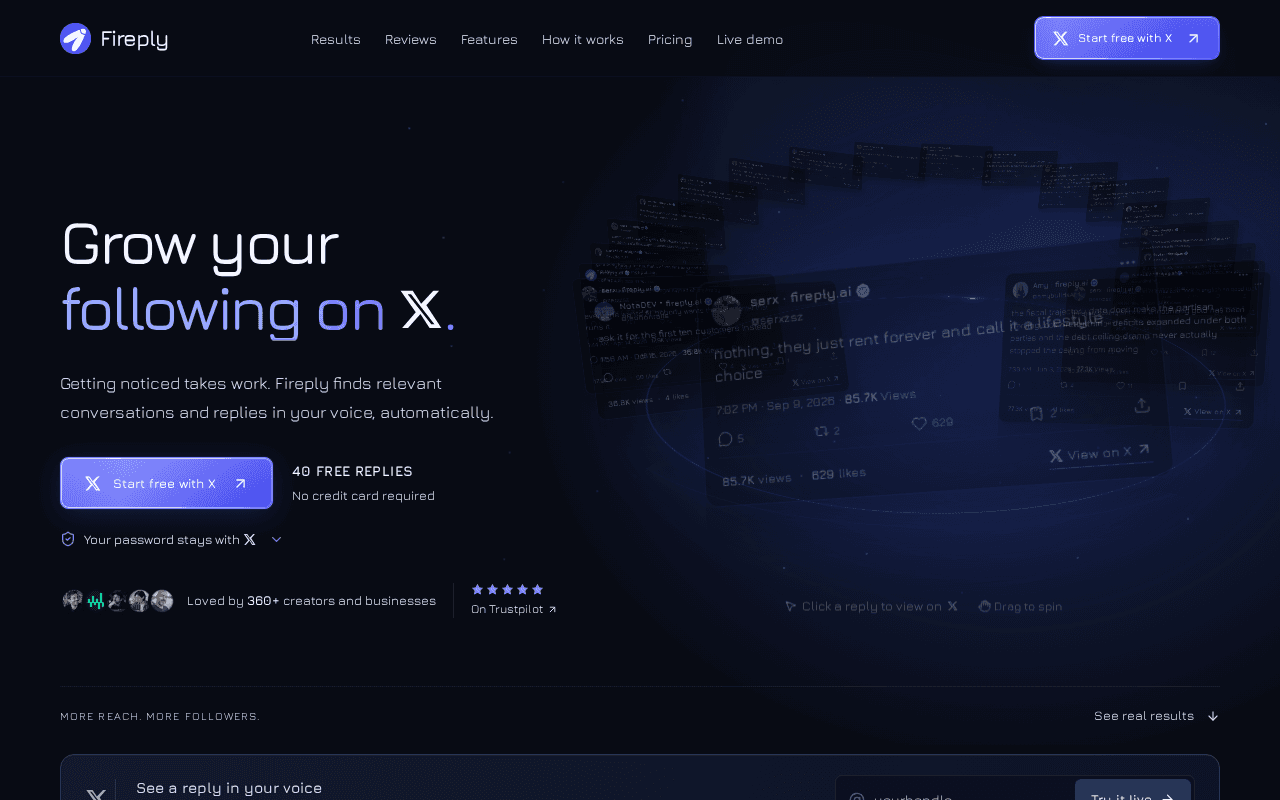Open the Pricing nav item
This screenshot has height=800, width=1280.
(670, 39)
